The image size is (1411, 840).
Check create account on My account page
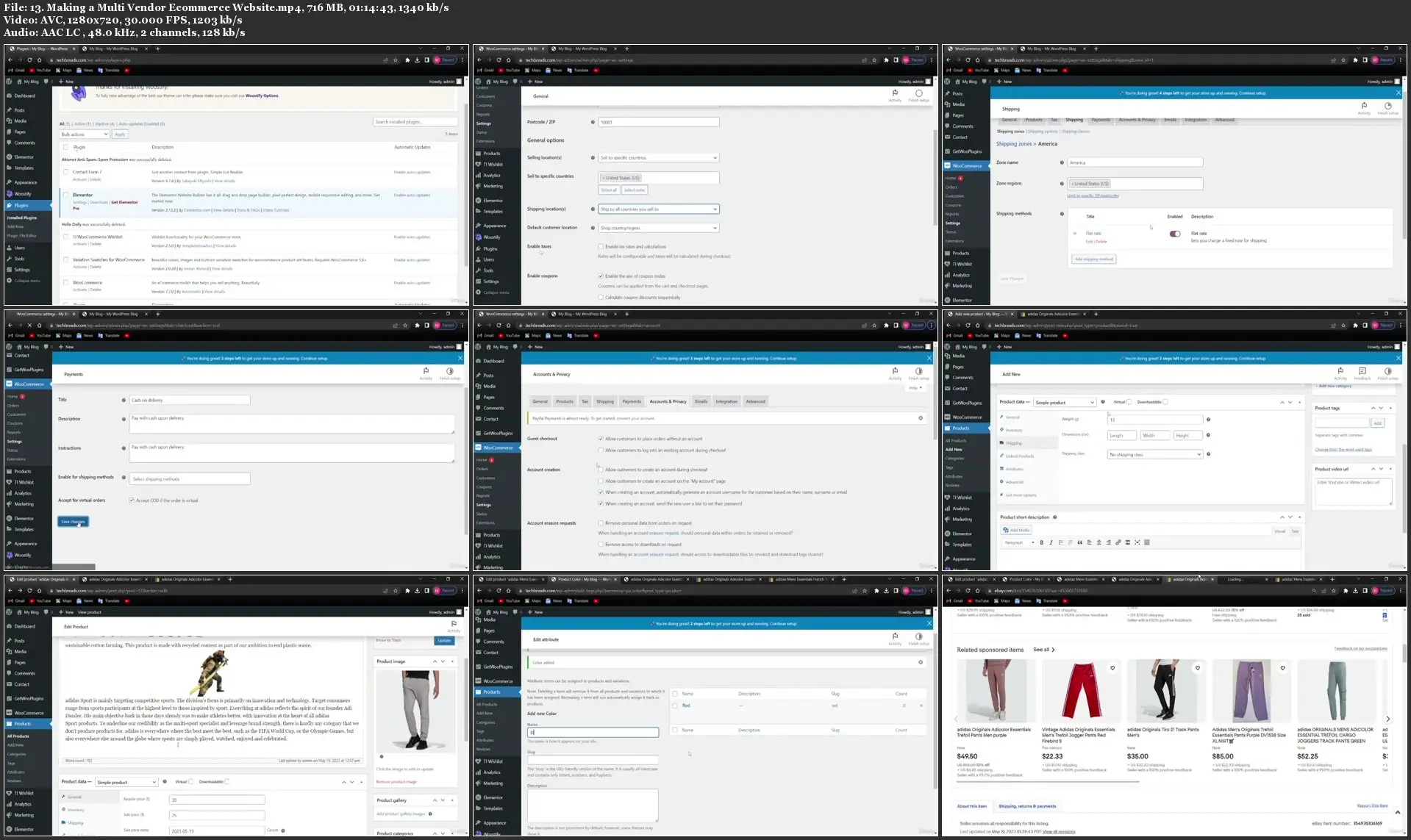tap(601, 481)
